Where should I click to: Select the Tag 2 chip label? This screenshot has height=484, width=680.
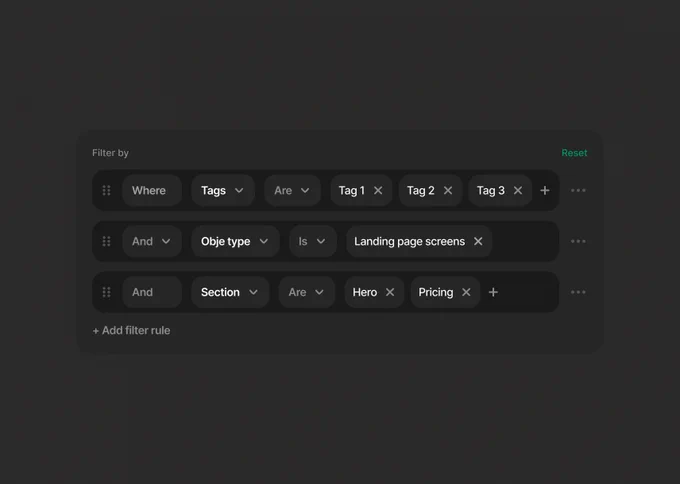pos(421,190)
